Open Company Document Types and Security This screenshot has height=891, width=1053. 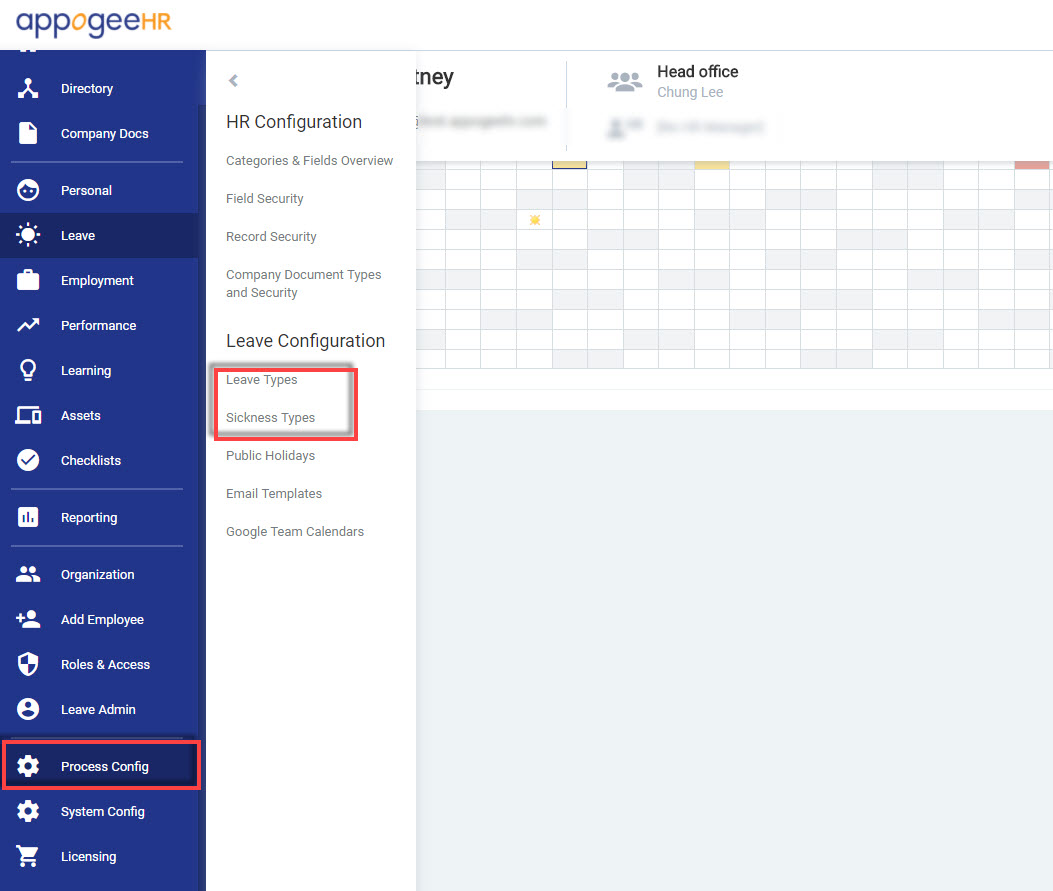[x=304, y=283]
